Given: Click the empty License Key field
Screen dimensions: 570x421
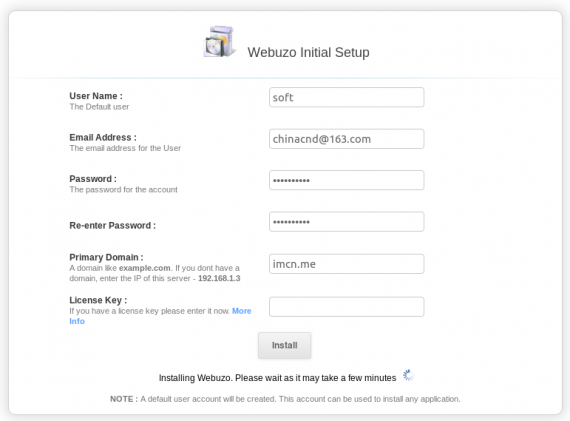Looking at the screenshot, I should [x=346, y=307].
